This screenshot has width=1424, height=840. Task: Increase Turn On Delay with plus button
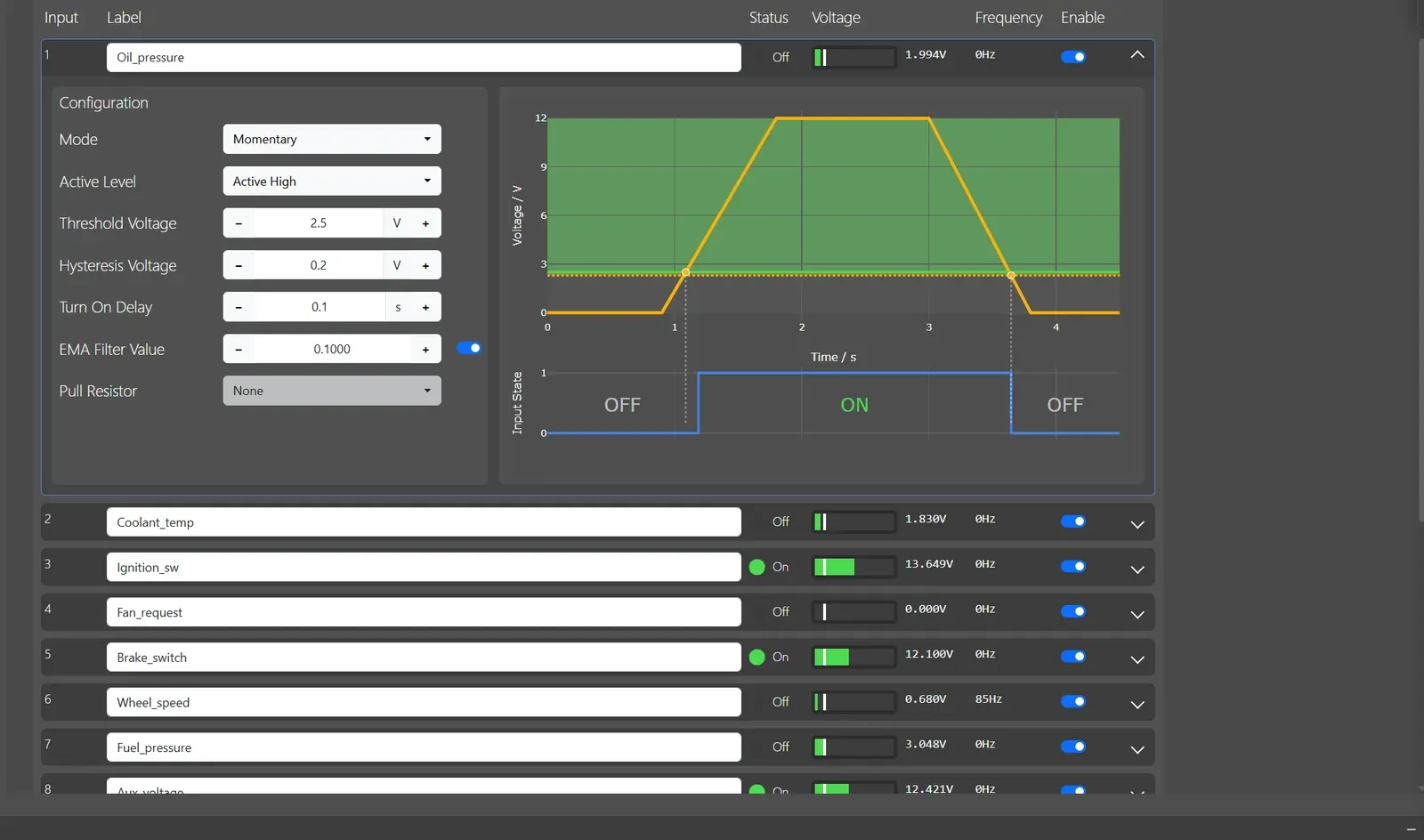pyautogui.click(x=425, y=307)
